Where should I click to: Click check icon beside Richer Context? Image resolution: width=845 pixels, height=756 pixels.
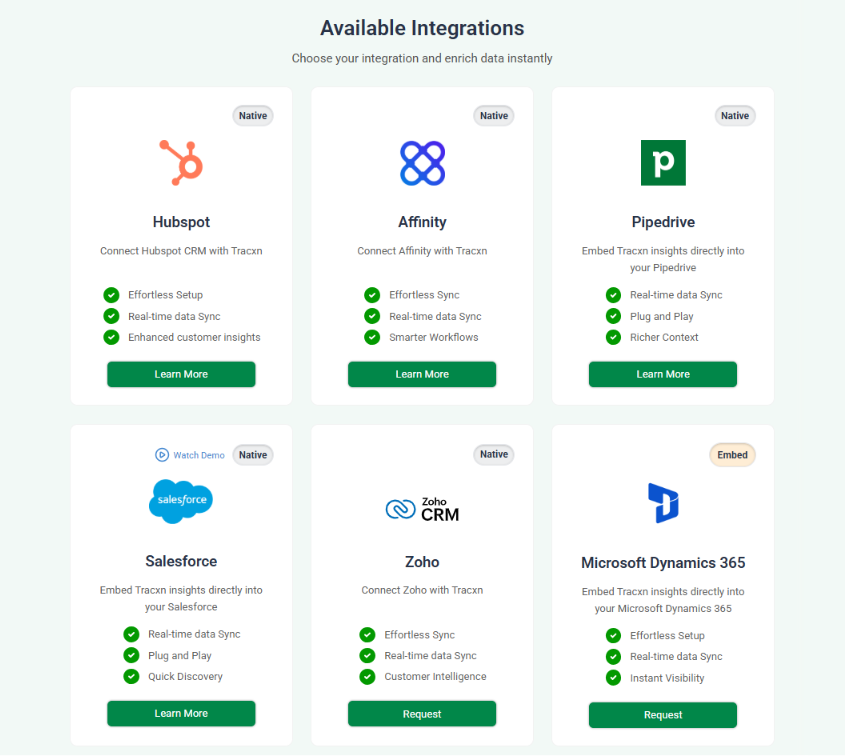613,337
